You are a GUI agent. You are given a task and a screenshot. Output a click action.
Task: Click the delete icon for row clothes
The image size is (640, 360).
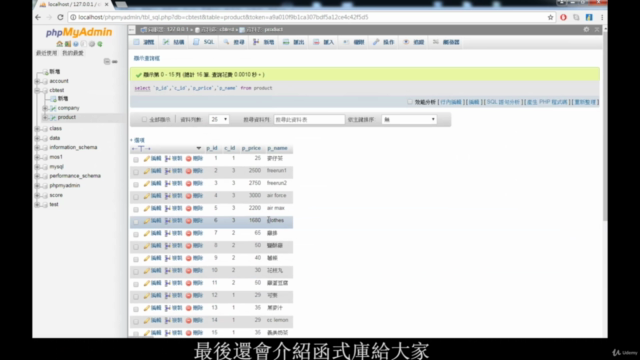(189, 221)
